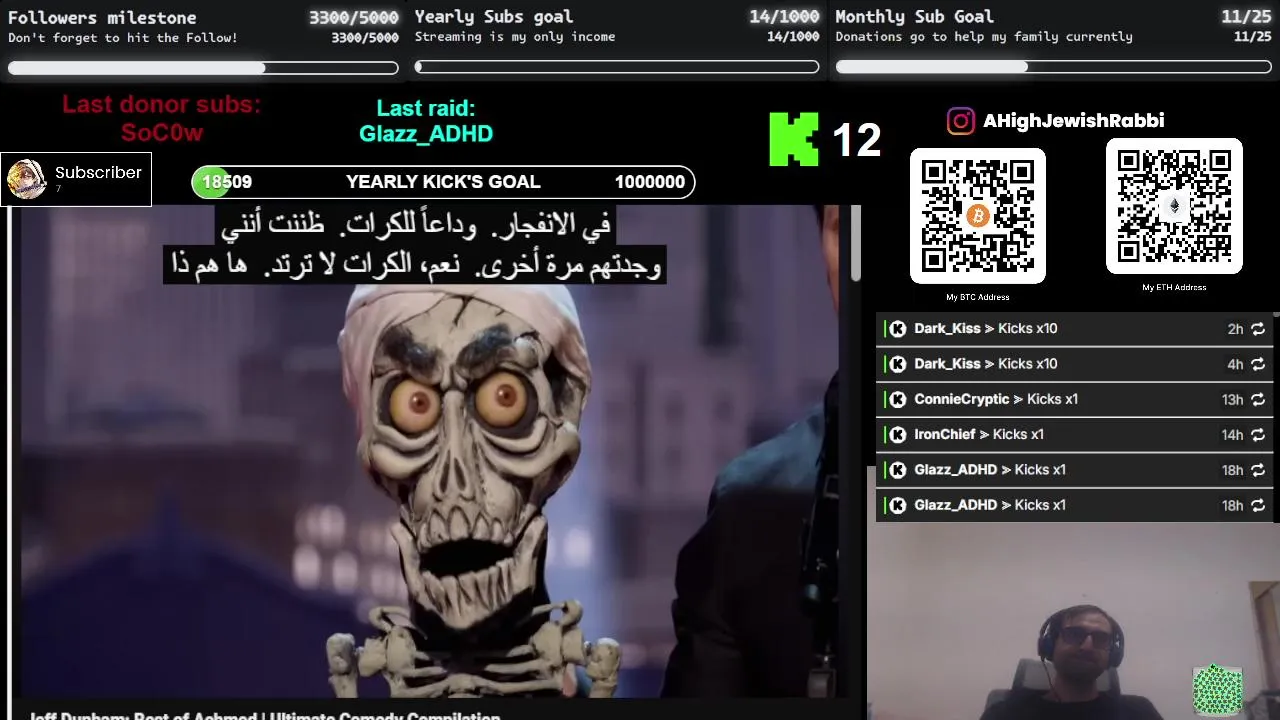Click the Kick icon beside Glazz_ADHD upper row

pyautogui.click(x=898, y=470)
